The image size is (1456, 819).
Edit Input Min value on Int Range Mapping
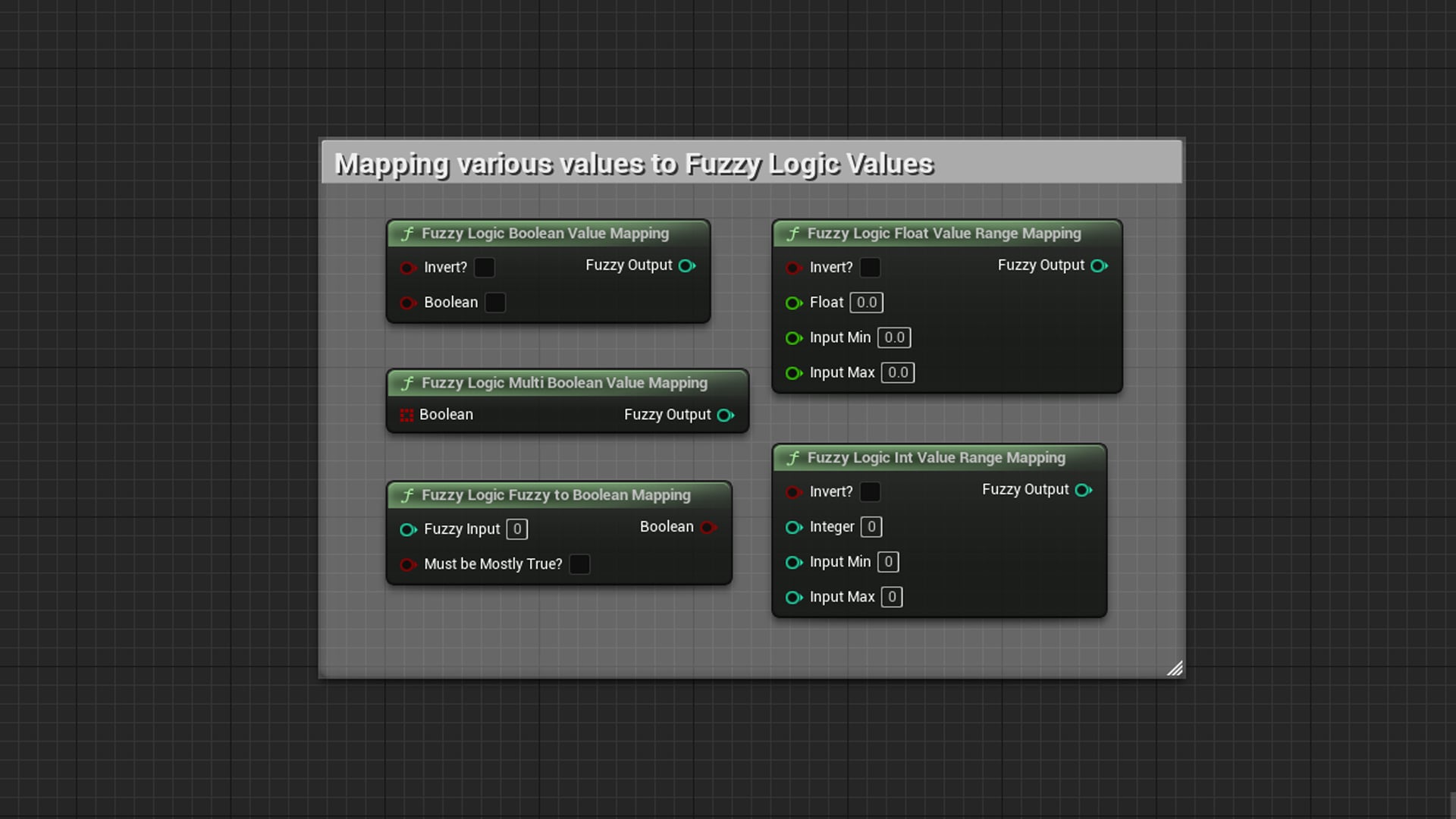[x=888, y=562]
